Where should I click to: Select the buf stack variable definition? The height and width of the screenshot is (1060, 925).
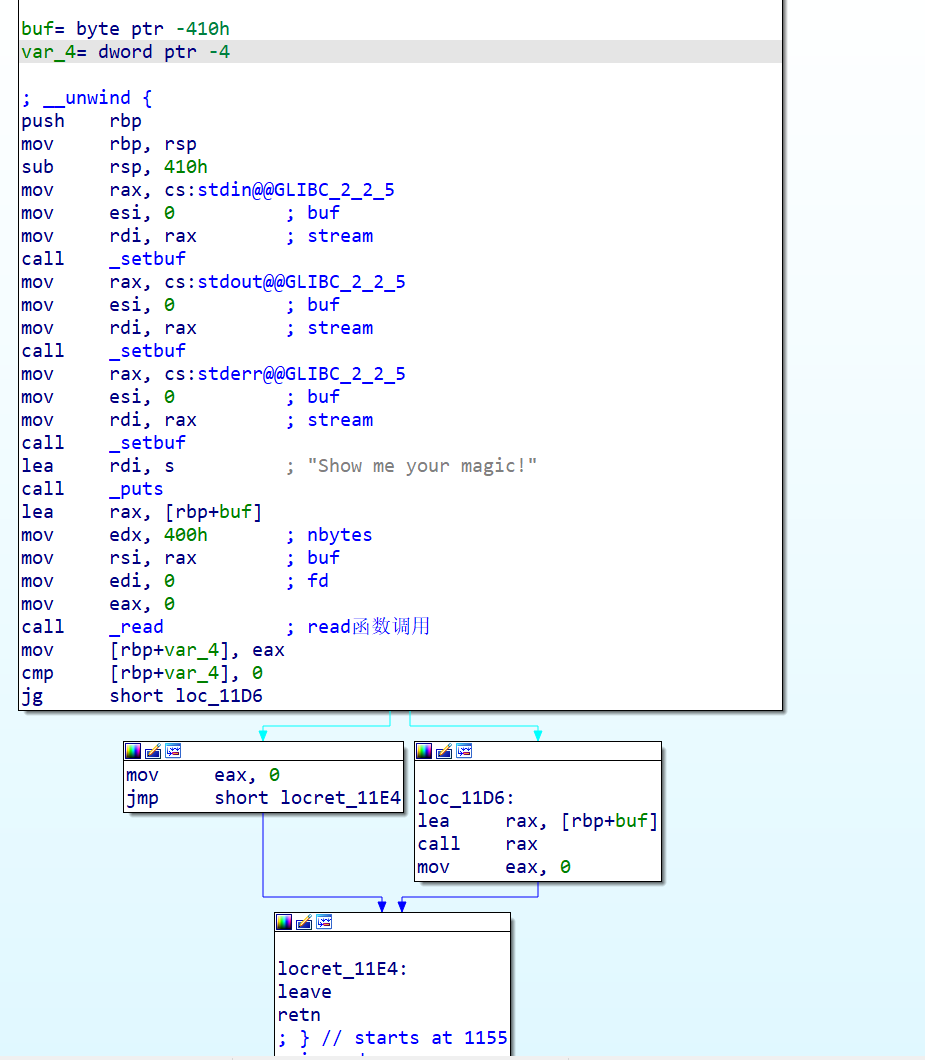point(35,28)
